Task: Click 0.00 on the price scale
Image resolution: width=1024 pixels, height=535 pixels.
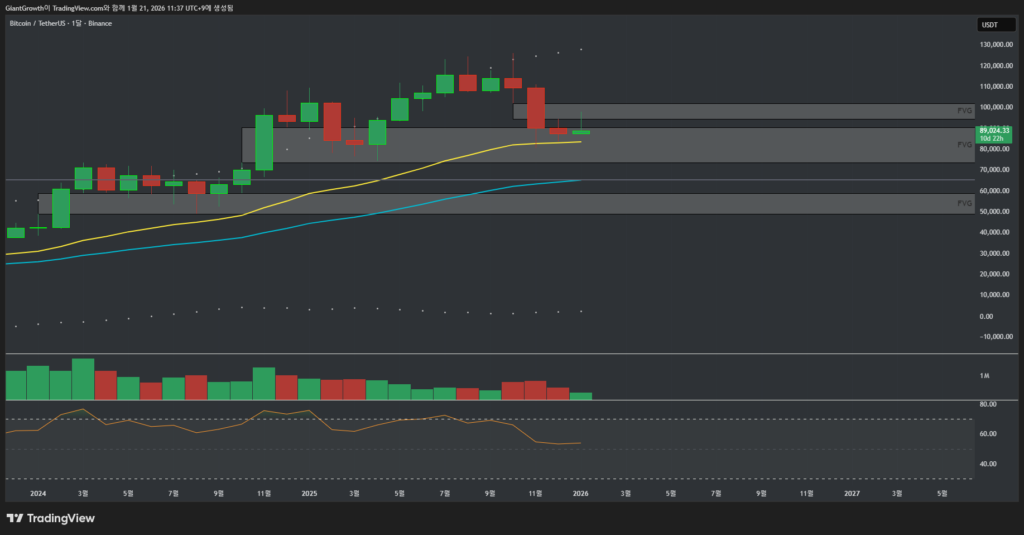Action: [x=986, y=316]
